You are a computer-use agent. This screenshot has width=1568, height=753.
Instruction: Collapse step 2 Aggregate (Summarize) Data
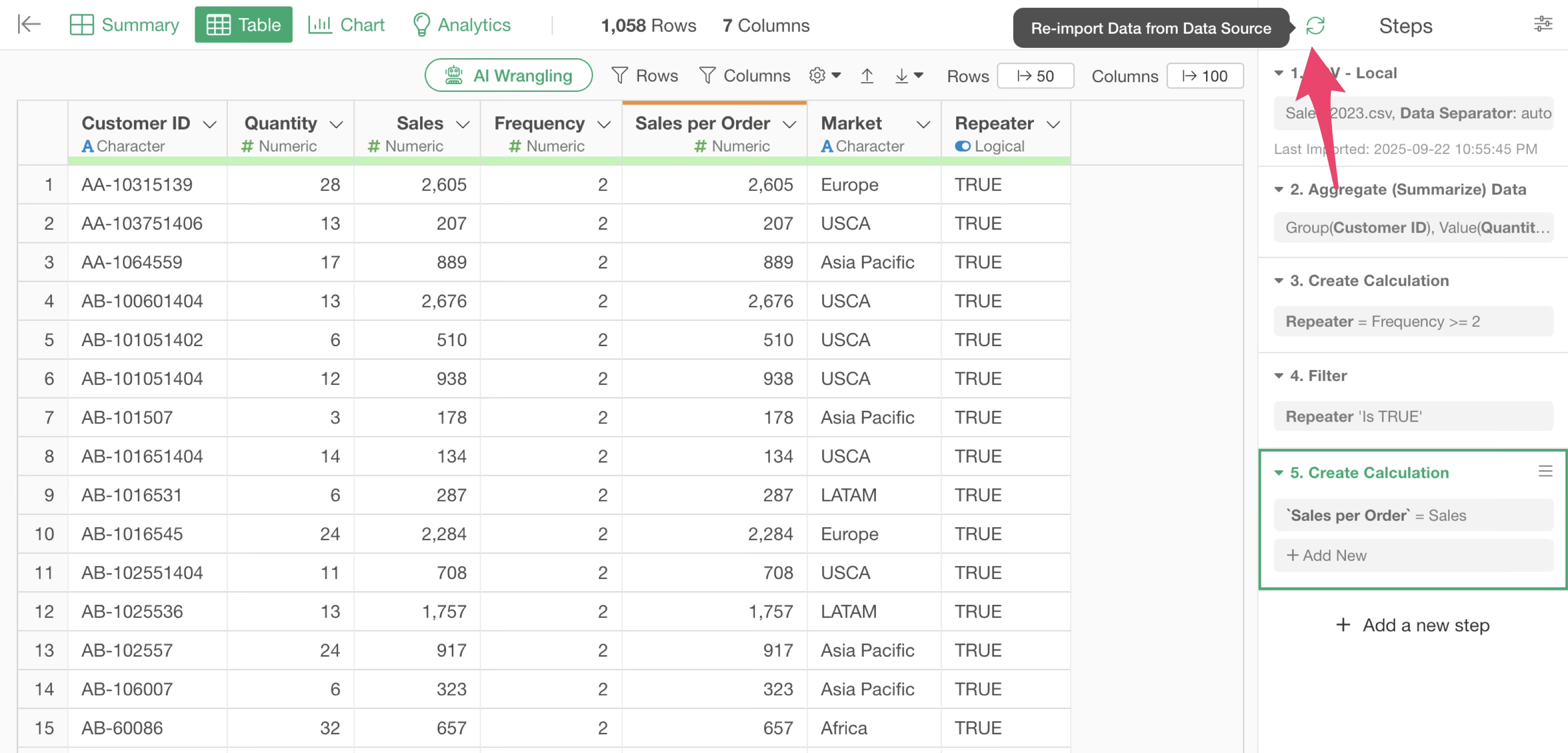[x=1279, y=190]
